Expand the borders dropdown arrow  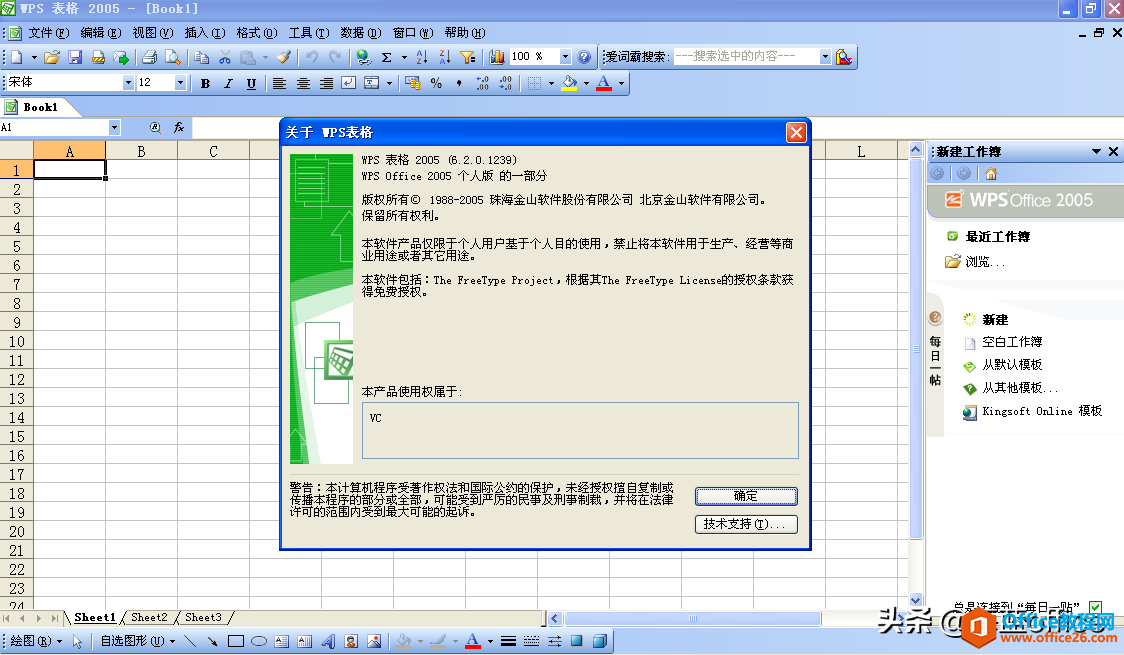(551, 84)
